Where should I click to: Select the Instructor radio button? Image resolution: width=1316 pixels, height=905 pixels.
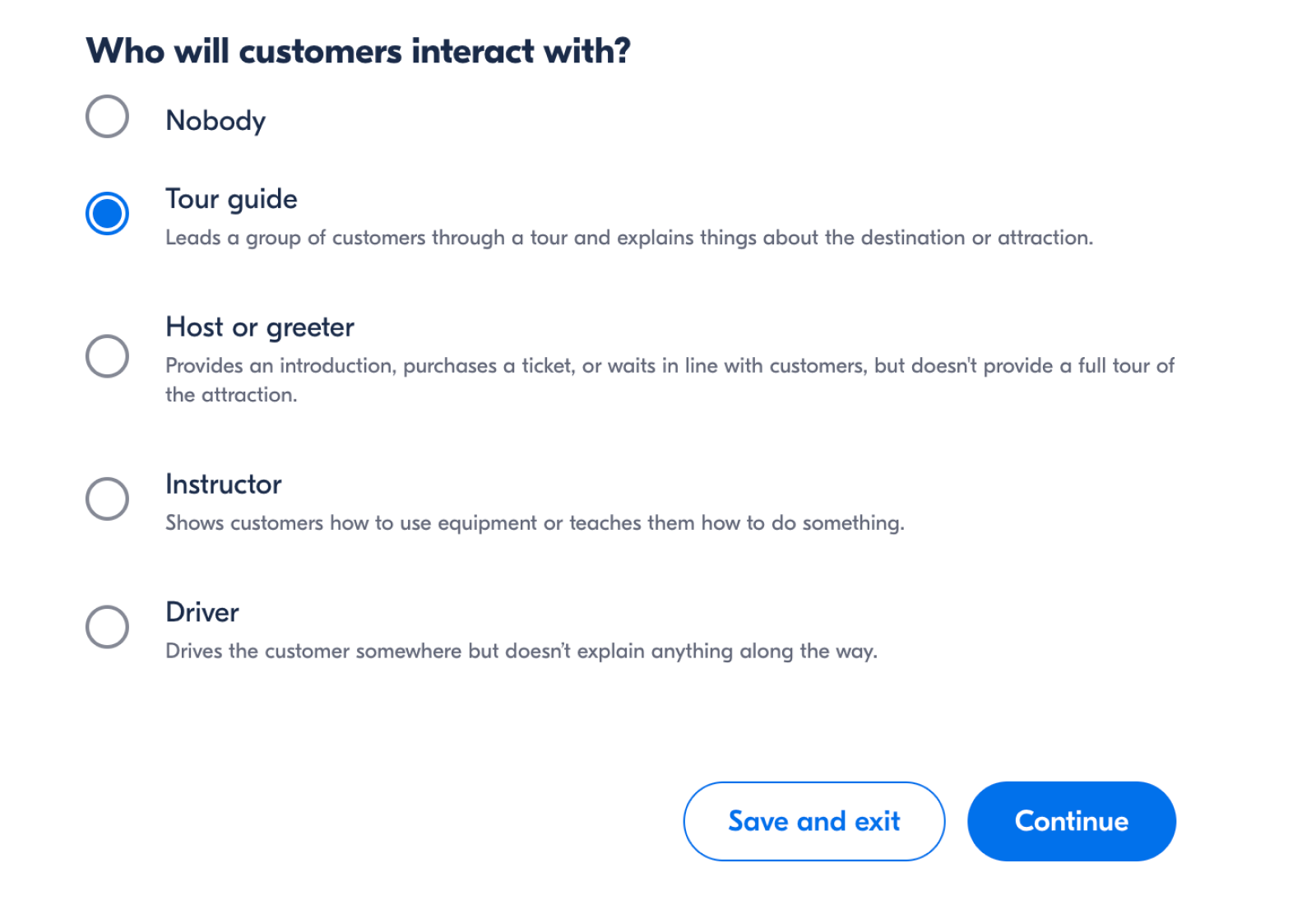pyautogui.click(x=106, y=498)
